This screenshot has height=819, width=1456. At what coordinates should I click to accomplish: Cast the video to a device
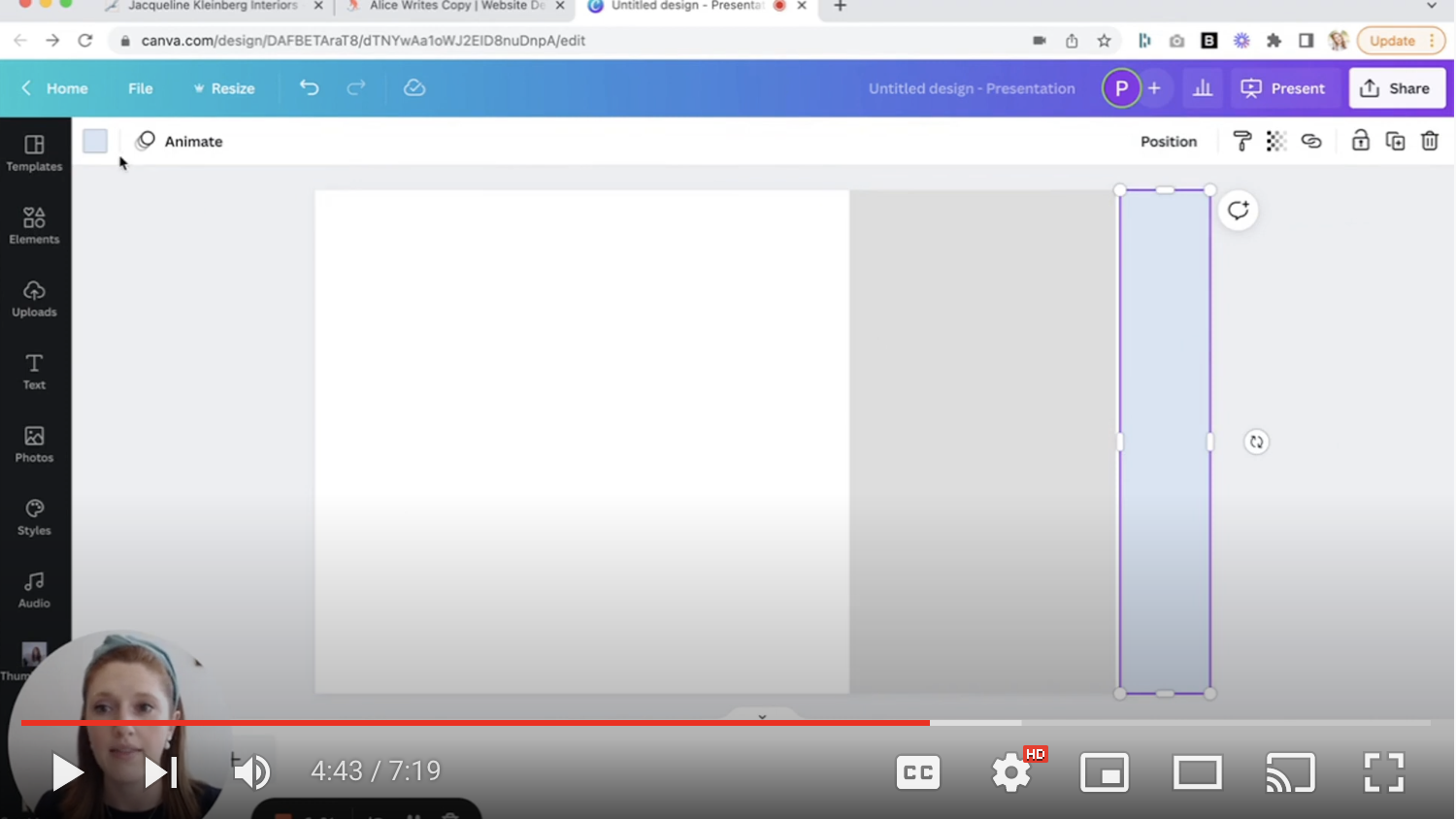tap(1291, 772)
